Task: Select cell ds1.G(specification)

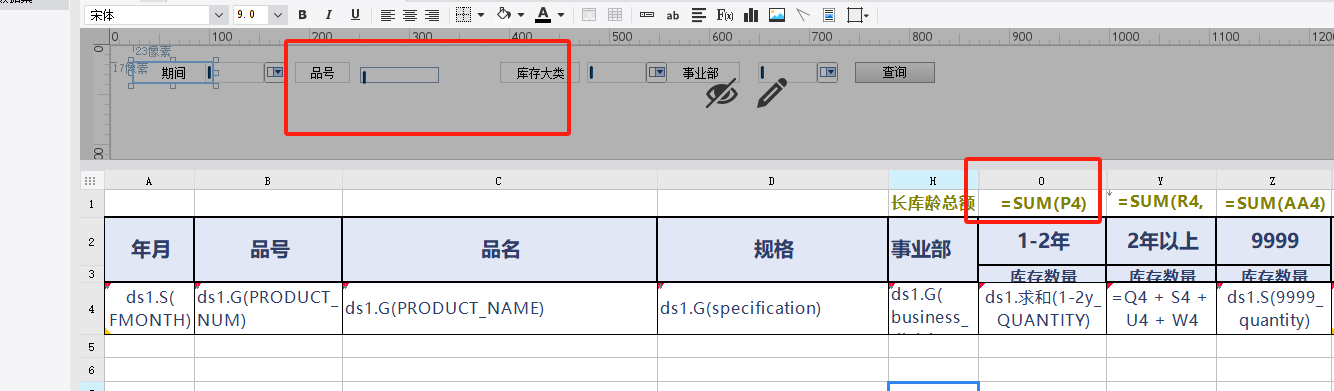Action: click(x=772, y=308)
